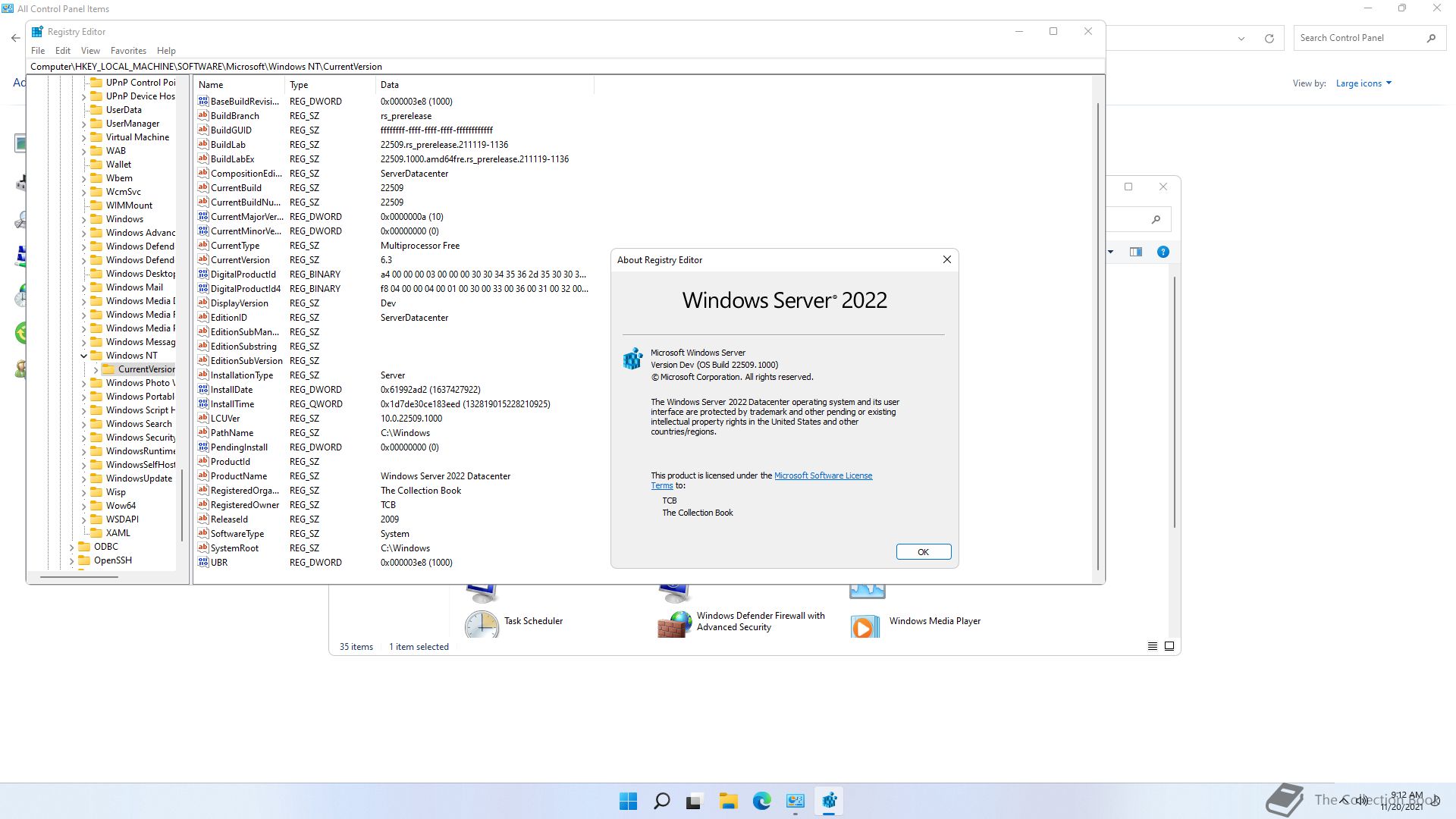Click binary icon of BaseBuildRevision value

203,101
